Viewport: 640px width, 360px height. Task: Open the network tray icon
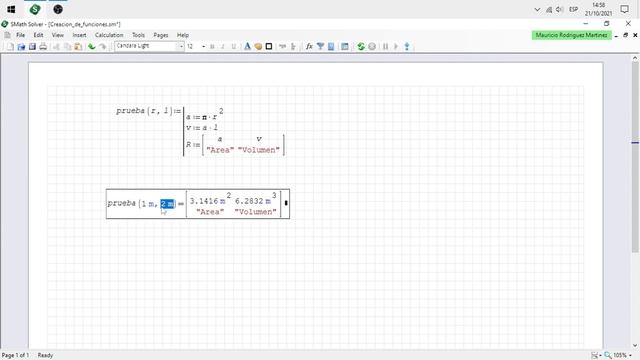click(549, 9)
